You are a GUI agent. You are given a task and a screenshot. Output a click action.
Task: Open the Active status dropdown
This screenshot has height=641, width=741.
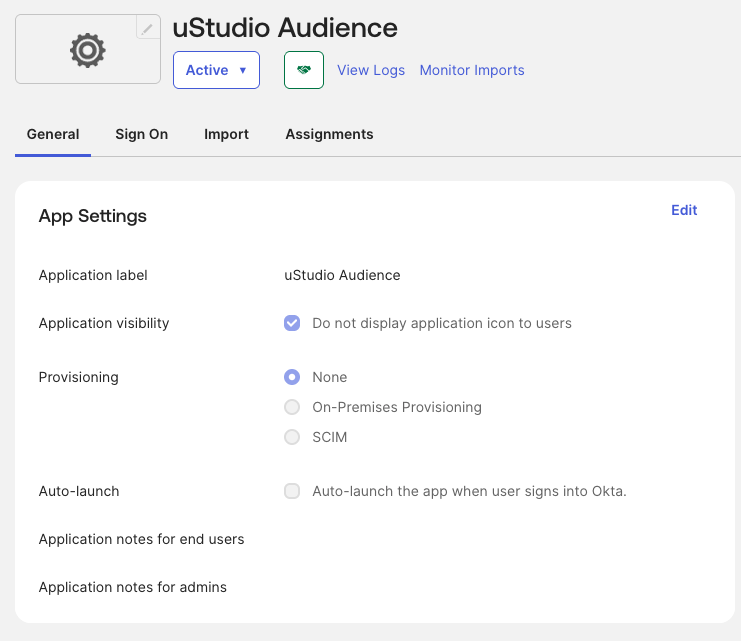tap(216, 70)
